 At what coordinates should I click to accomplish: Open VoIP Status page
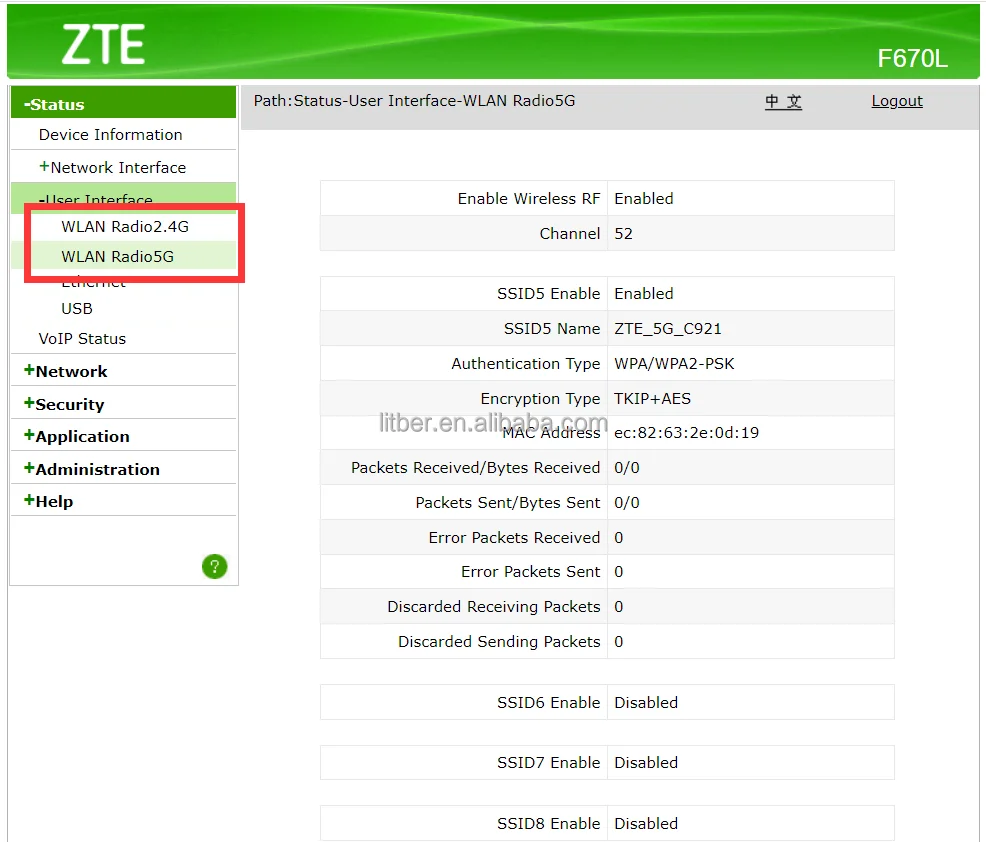[x=82, y=338]
